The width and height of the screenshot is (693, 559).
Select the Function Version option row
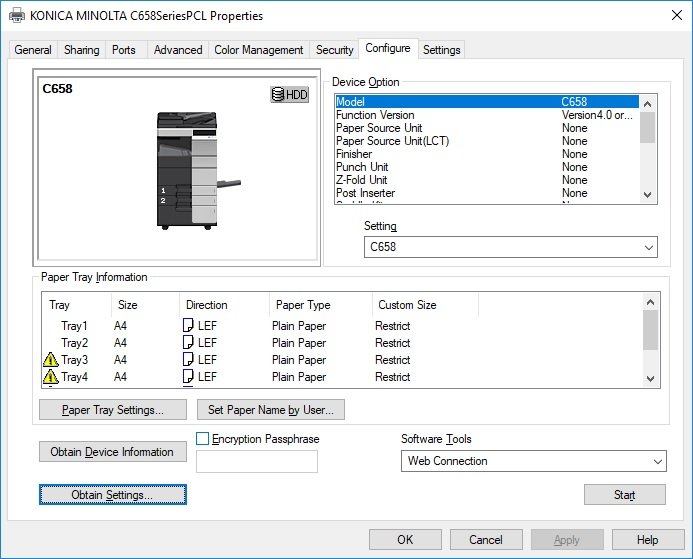(x=487, y=115)
